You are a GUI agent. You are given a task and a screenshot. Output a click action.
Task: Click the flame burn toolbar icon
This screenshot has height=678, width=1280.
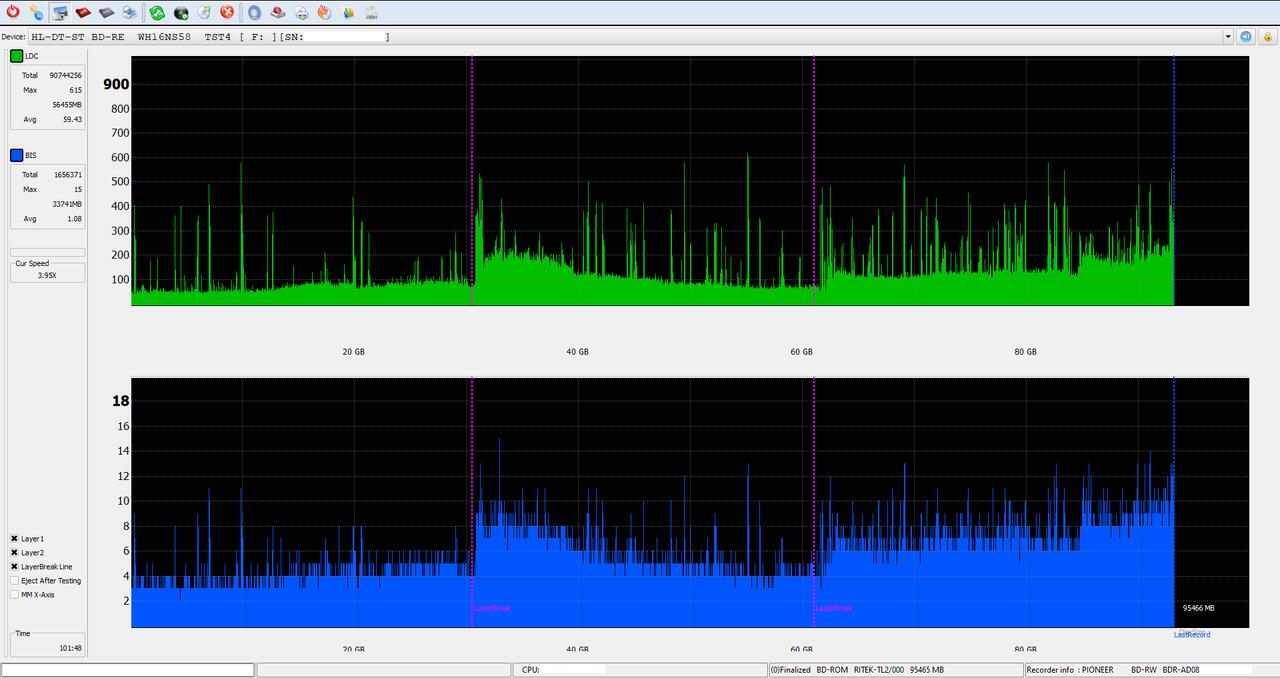324,12
